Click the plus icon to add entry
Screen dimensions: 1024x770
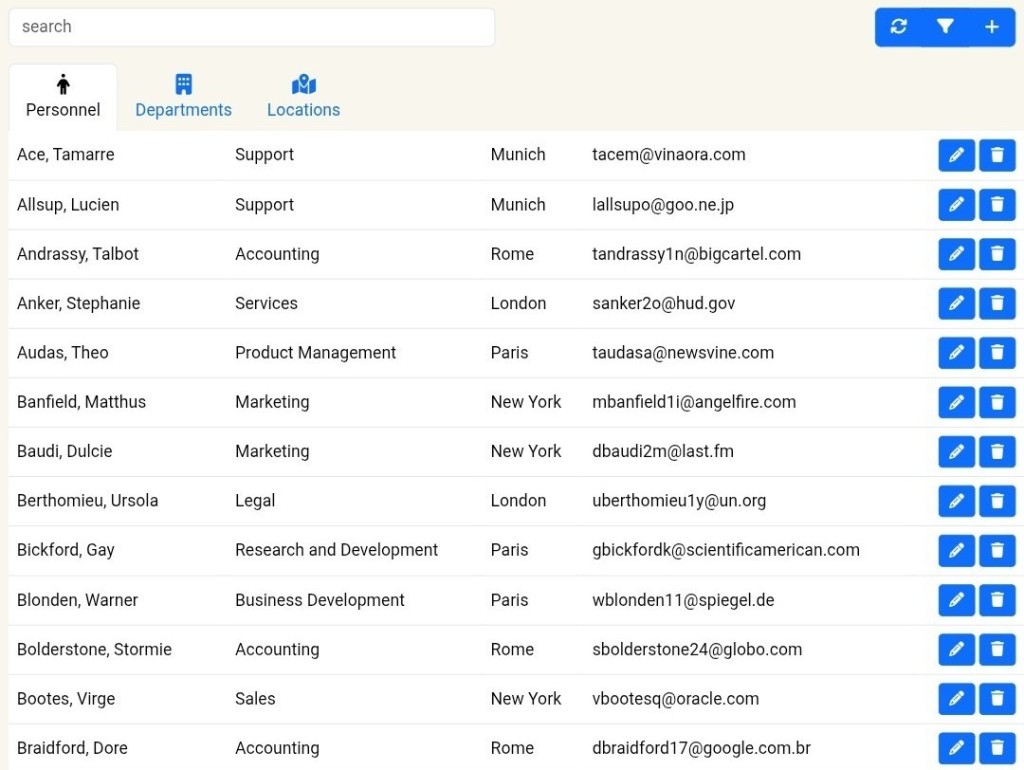point(992,27)
